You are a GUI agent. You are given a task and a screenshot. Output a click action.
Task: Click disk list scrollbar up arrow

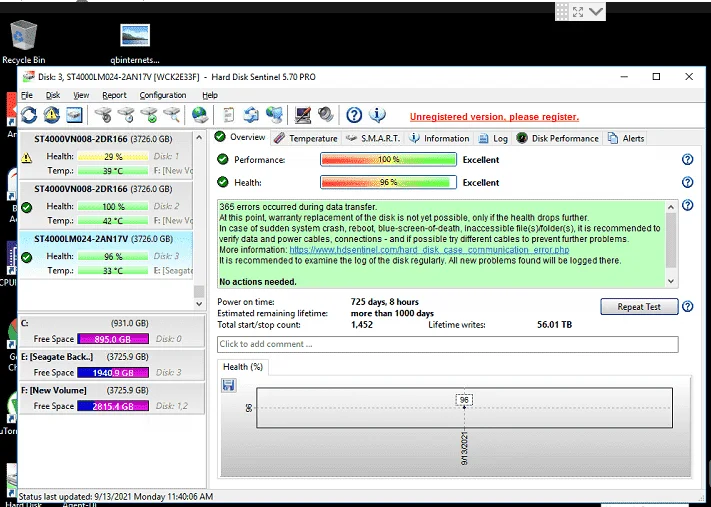pos(199,137)
